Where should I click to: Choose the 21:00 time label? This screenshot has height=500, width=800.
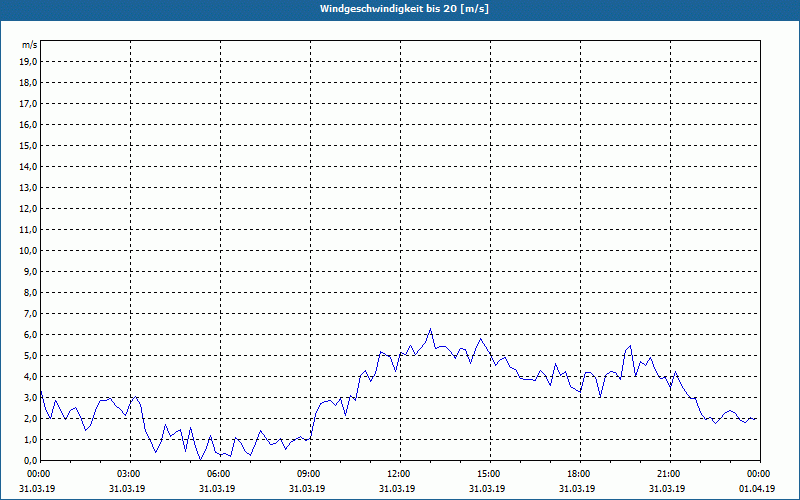pos(670,474)
